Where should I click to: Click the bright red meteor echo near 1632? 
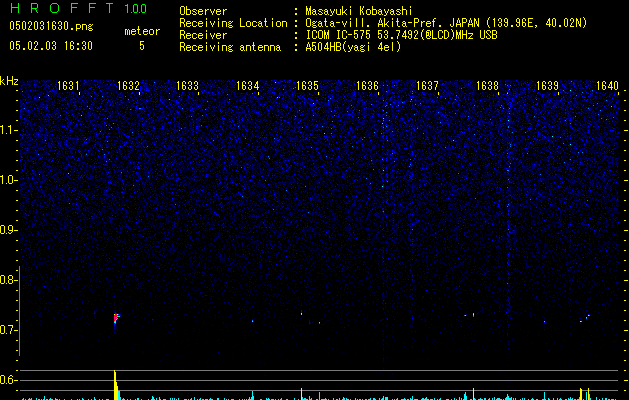pos(116,318)
